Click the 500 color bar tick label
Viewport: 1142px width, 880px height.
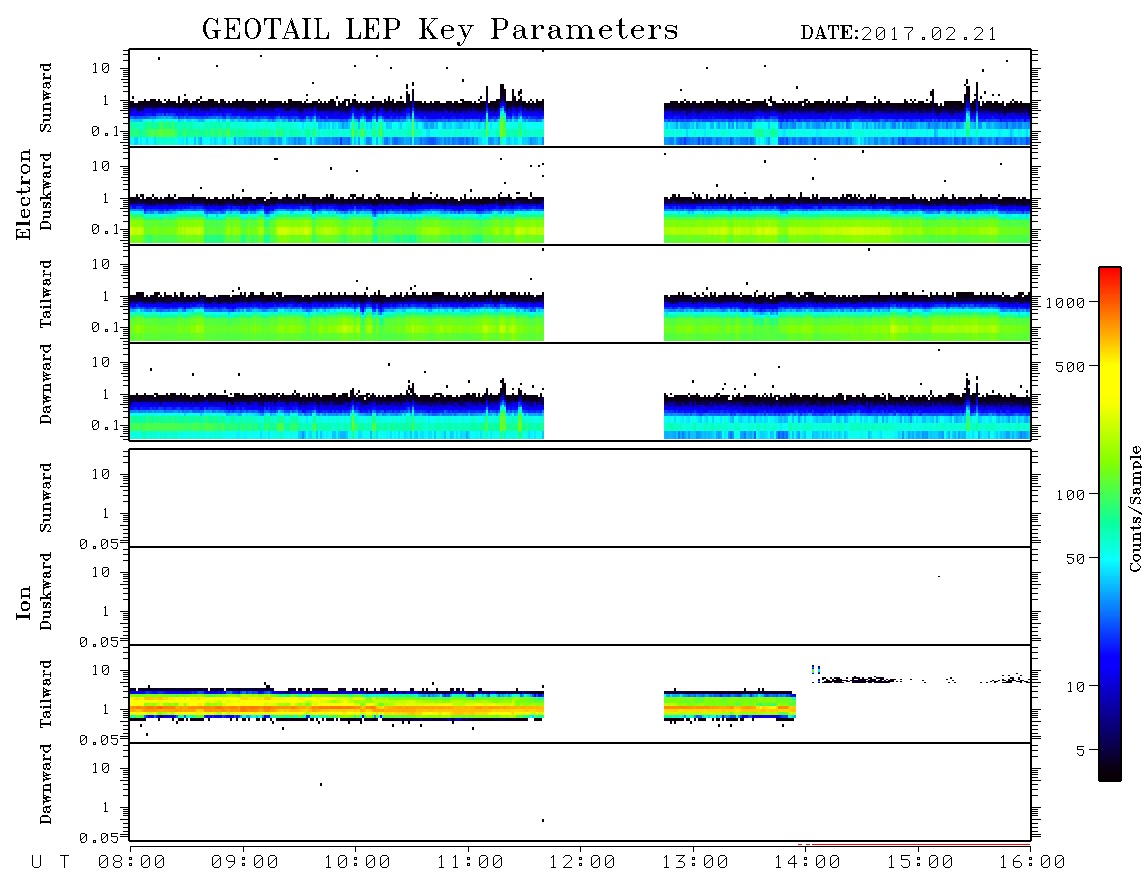pyautogui.click(x=1070, y=366)
